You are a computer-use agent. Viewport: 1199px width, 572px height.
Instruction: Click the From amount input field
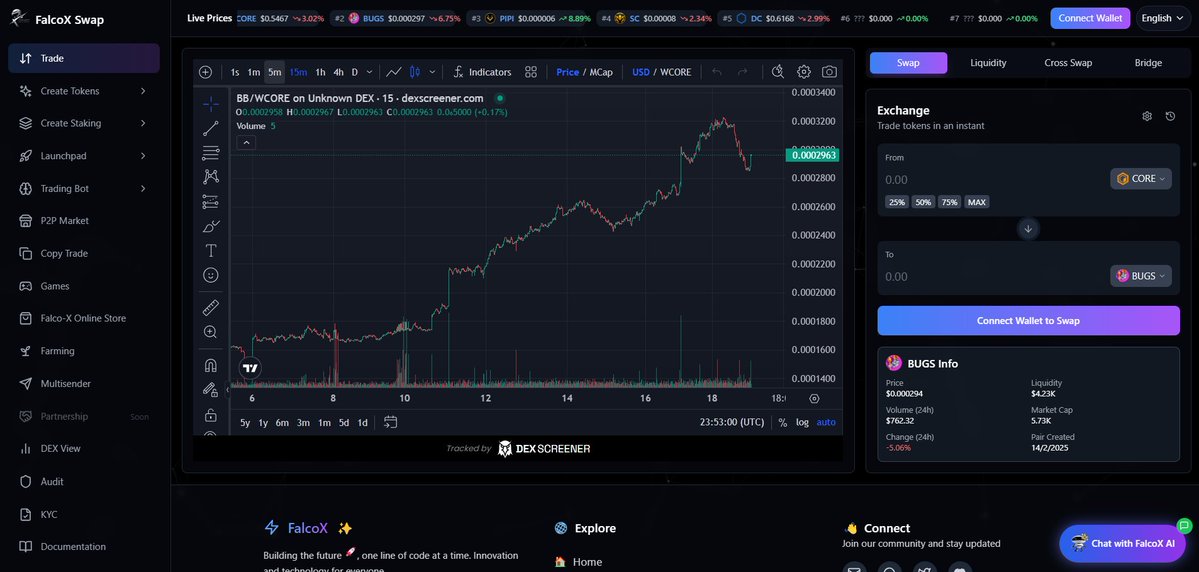[994, 180]
